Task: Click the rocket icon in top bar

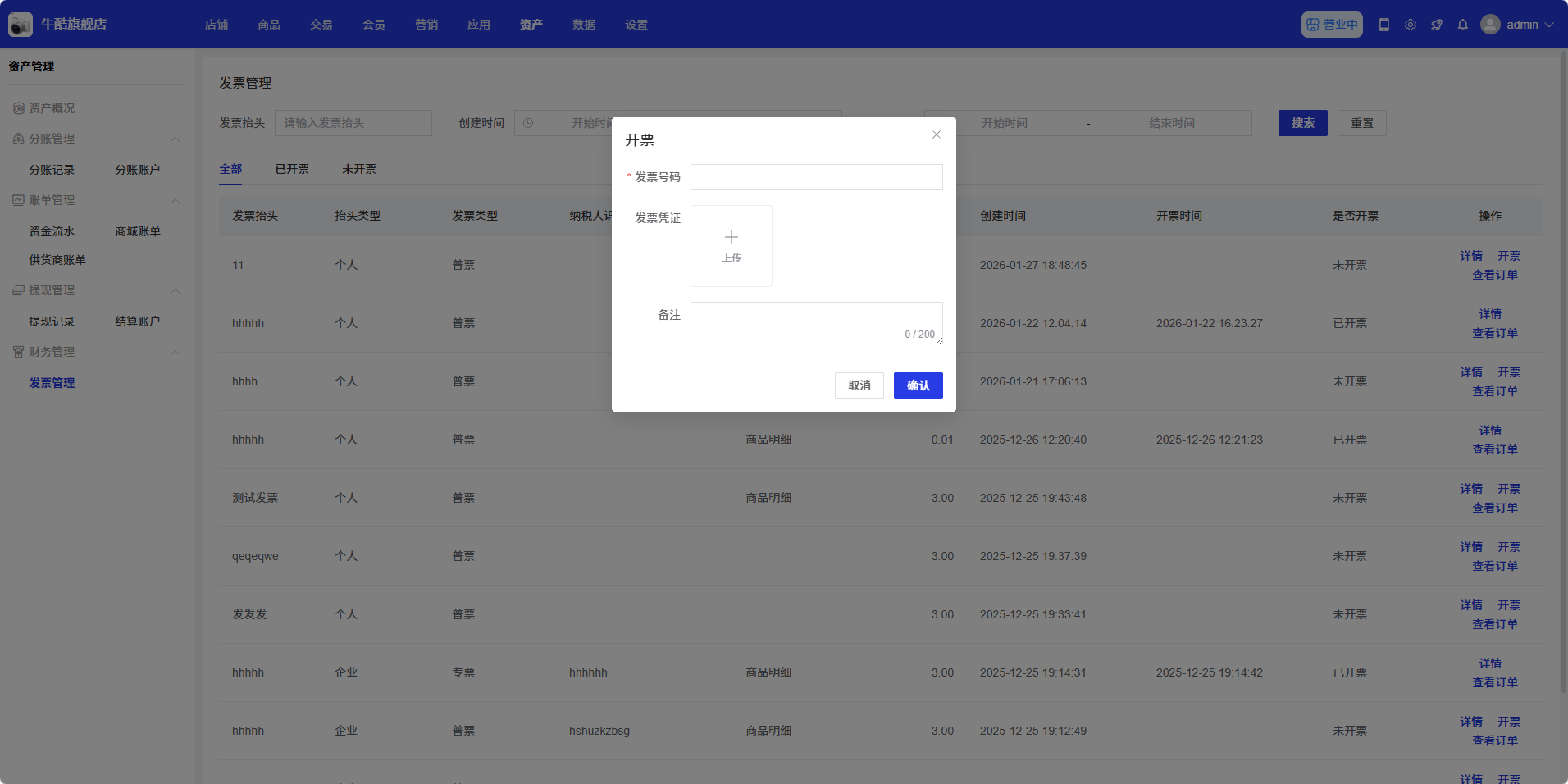Action: pos(1436,25)
